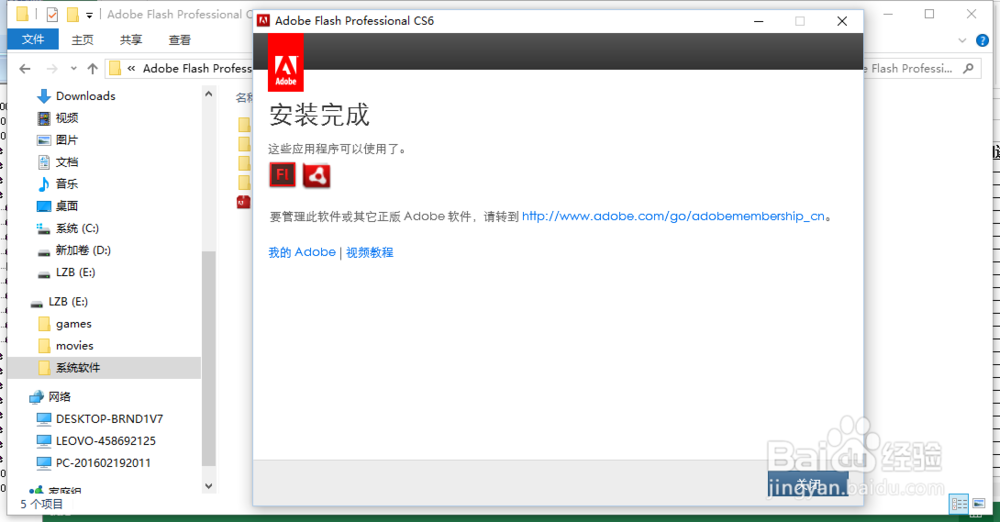Open the quick access toolbar dropdown arrow

click(89, 14)
